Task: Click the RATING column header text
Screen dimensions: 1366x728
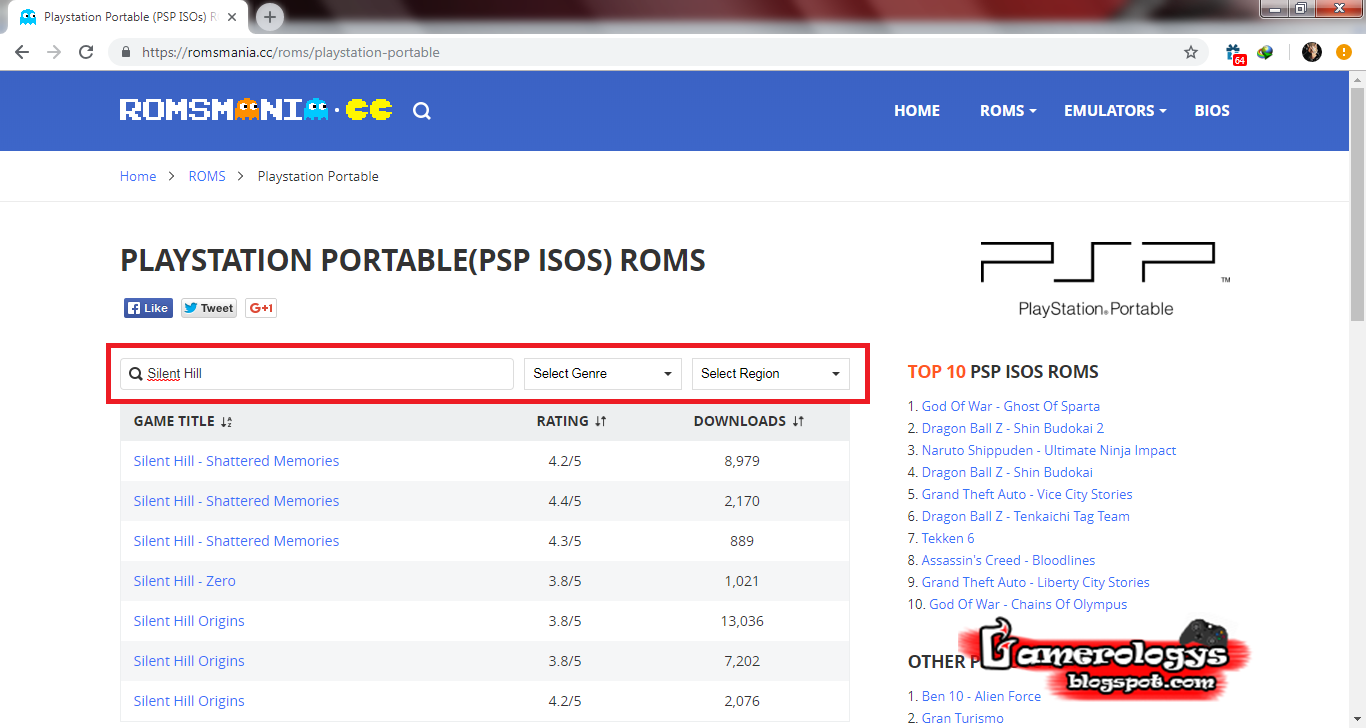Action: click(x=562, y=421)
